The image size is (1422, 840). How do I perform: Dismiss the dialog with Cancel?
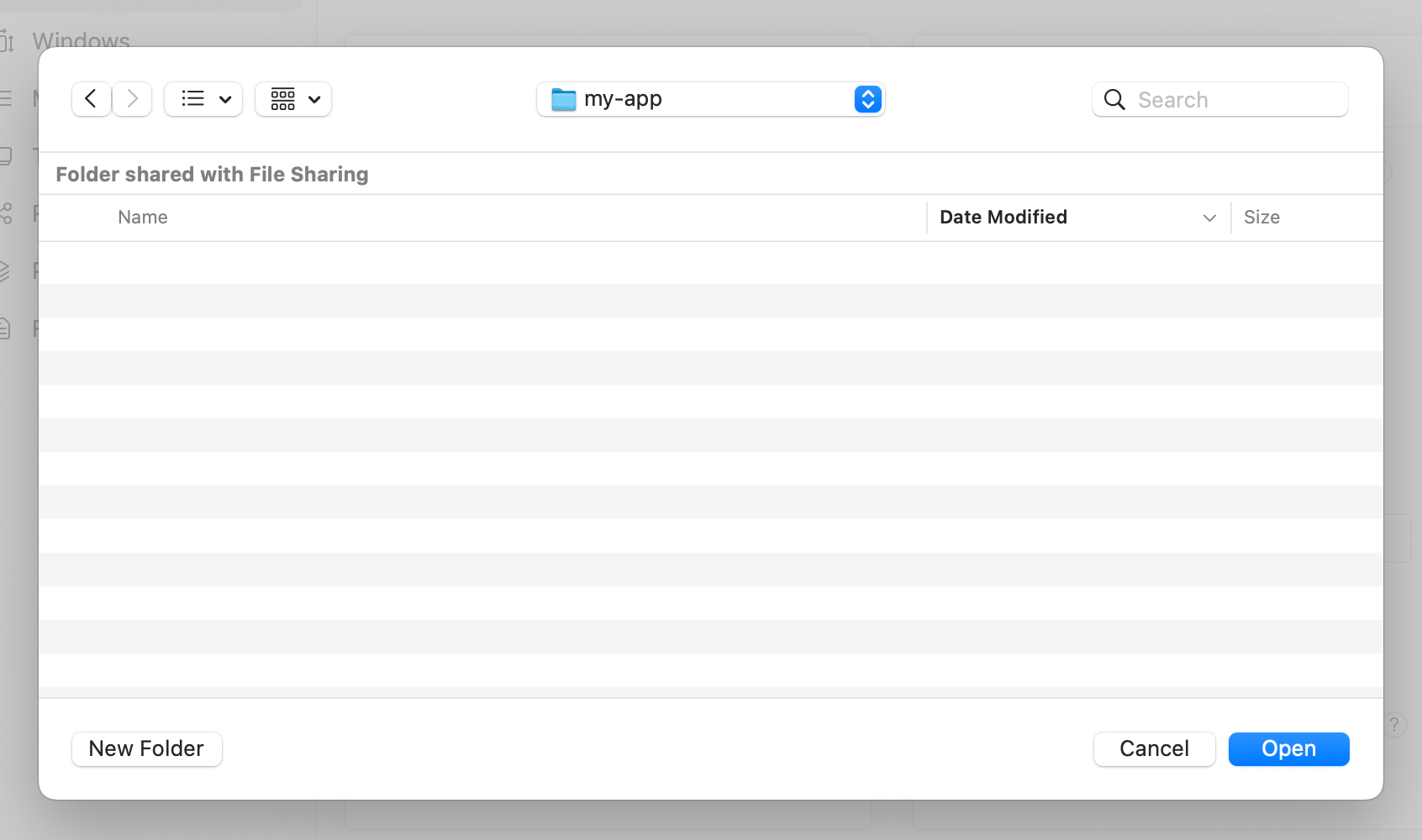point(1154,748)
